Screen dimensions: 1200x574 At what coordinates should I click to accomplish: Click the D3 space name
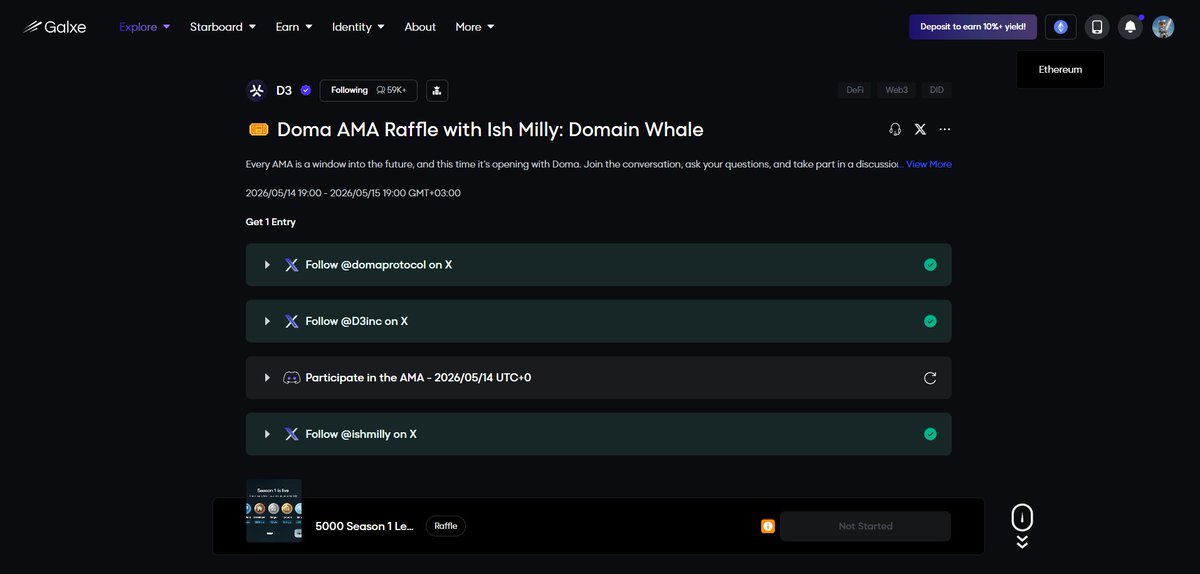pyautogui.click(x=284, y=90)
